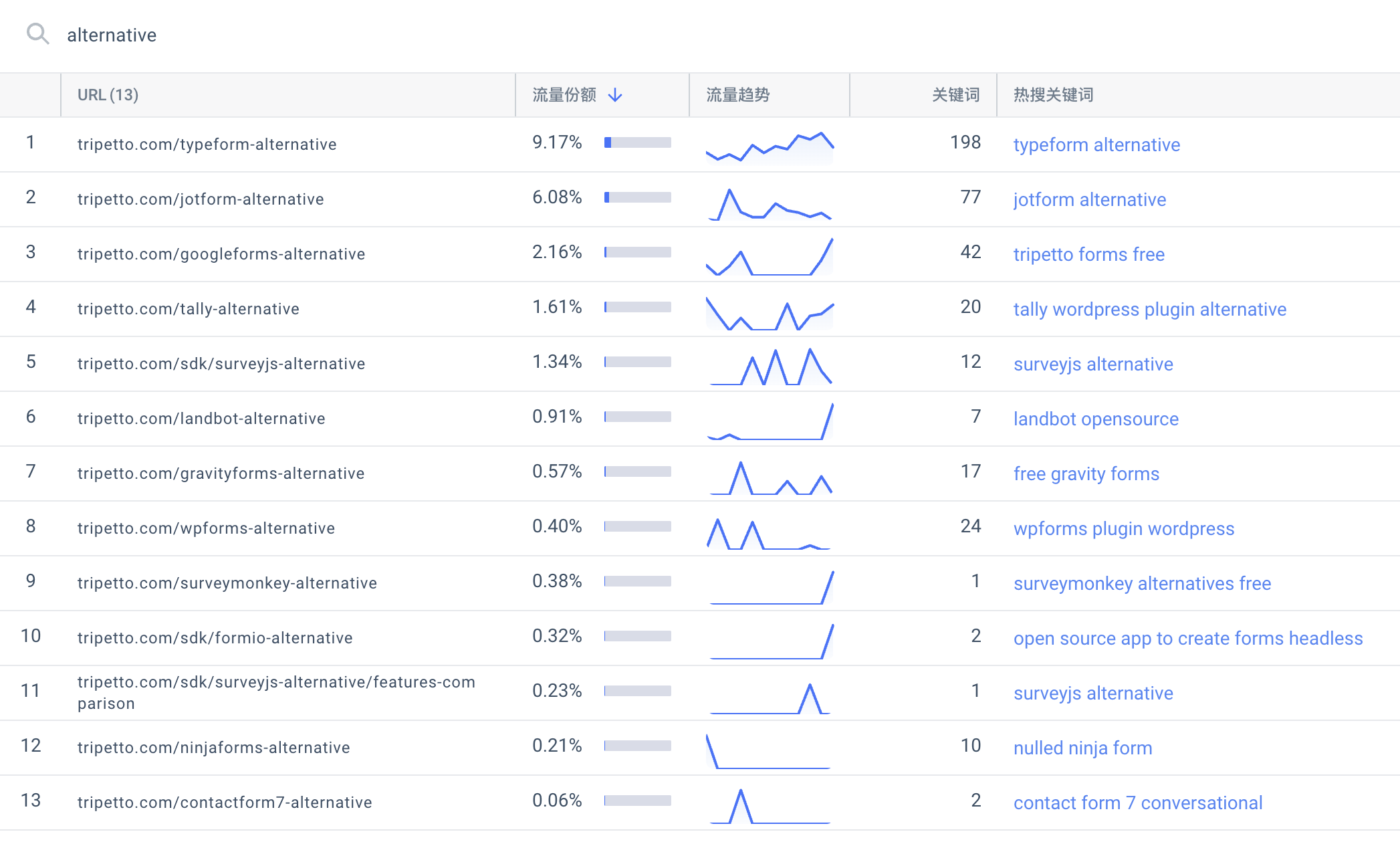Viewport: 1400px width, 848px height.
Task: Open keyword link 'jotform alternative'
Action: pyautogui.click(x=1089, y=199)
